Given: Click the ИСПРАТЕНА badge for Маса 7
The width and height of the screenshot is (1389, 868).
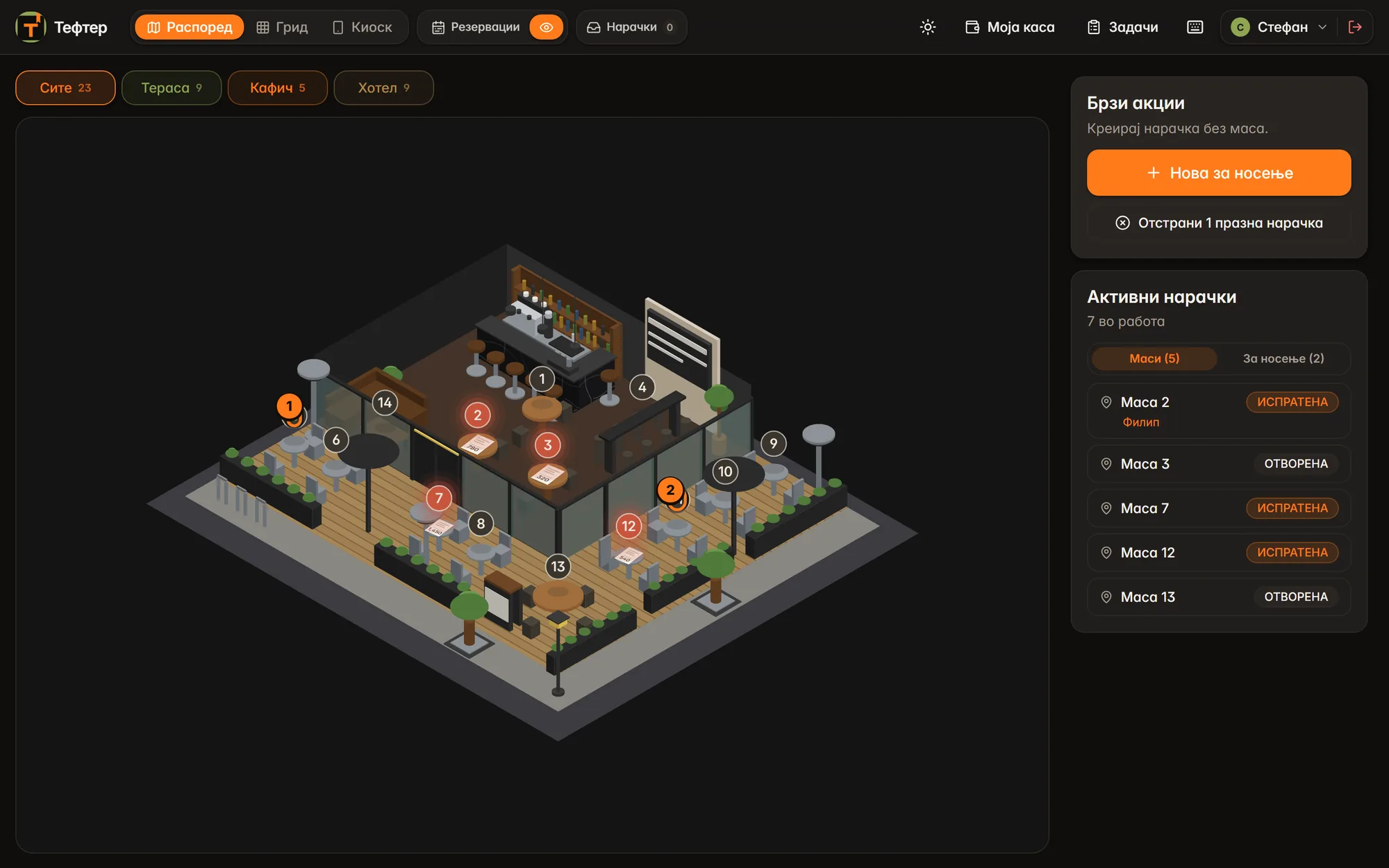Looking at the screenshot, I should click(1292, 508).
